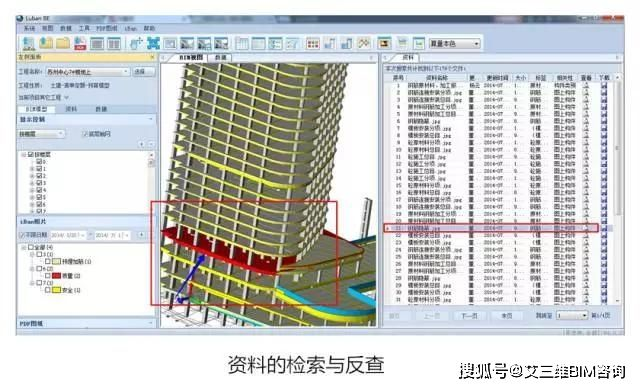
Task: Click the 更新时间 column header
Action: click(x=497, y=77)
